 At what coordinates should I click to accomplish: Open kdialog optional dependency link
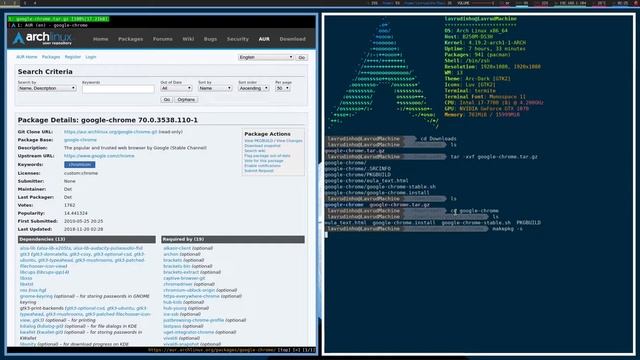pyautogui.click(x=28, y=327)
